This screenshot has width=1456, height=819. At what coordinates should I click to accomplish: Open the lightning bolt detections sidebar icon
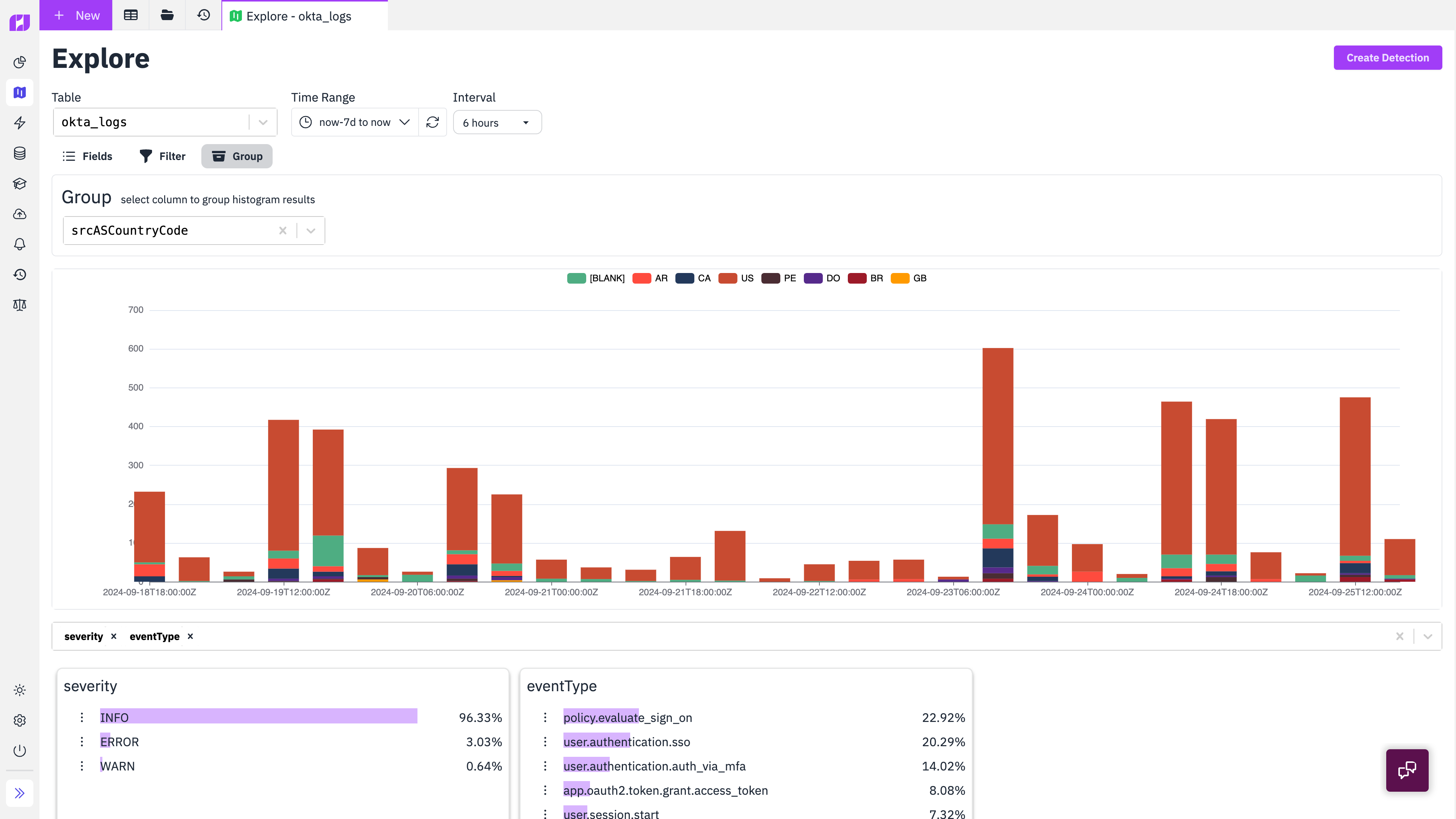coord(20,122)
